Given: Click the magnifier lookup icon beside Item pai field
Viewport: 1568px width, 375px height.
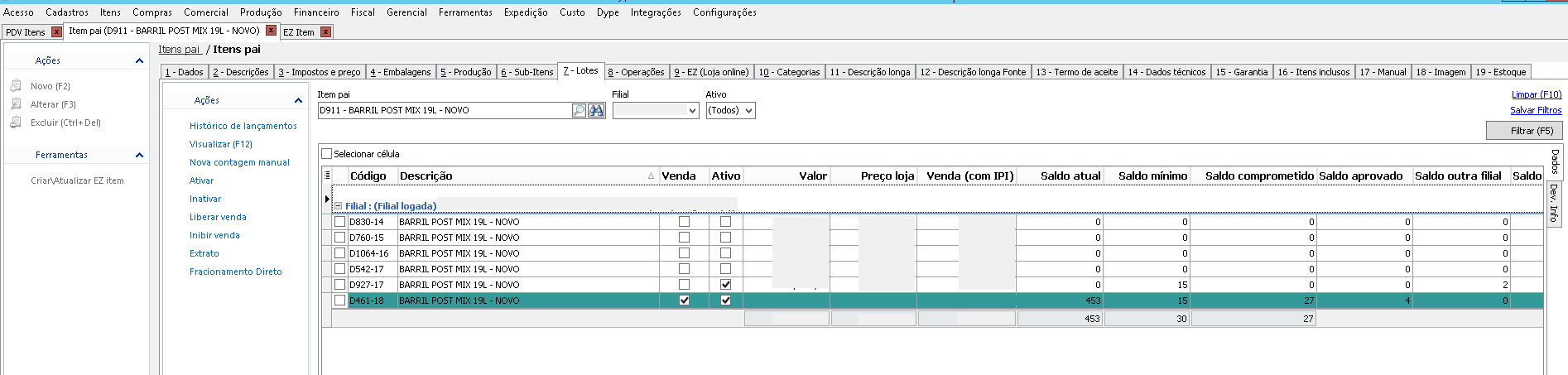Looking at the screenshot, I should click(579, 110).
